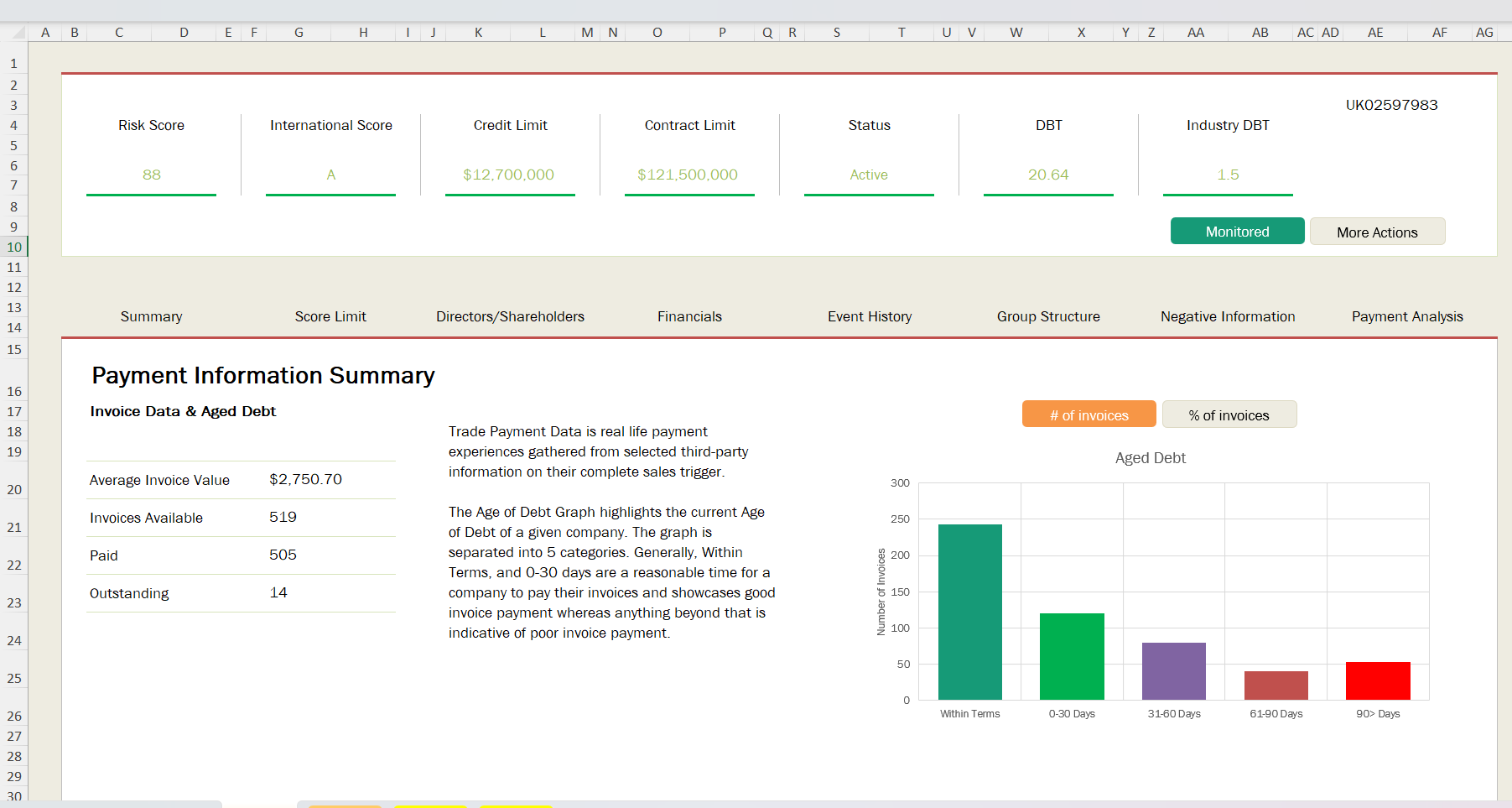Select the 31-60 Days purple bar
The width and height of the screenshot is (1512, 808).
1174,671
